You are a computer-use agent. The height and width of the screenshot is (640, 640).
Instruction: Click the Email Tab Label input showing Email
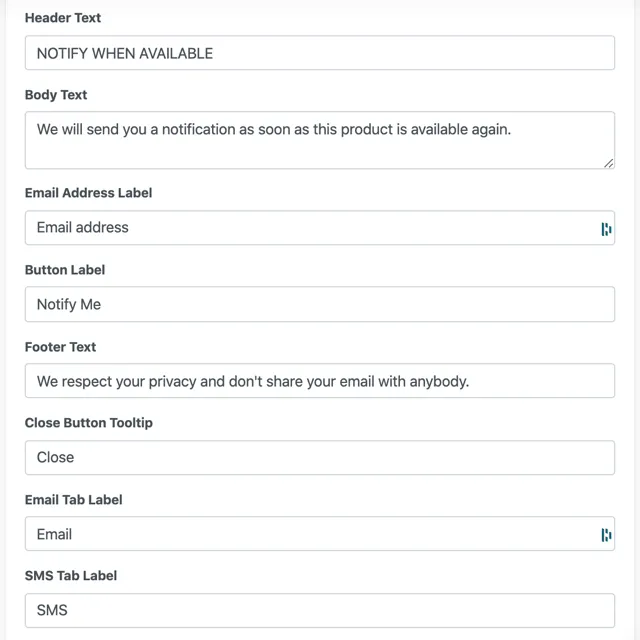pos(320,534)
